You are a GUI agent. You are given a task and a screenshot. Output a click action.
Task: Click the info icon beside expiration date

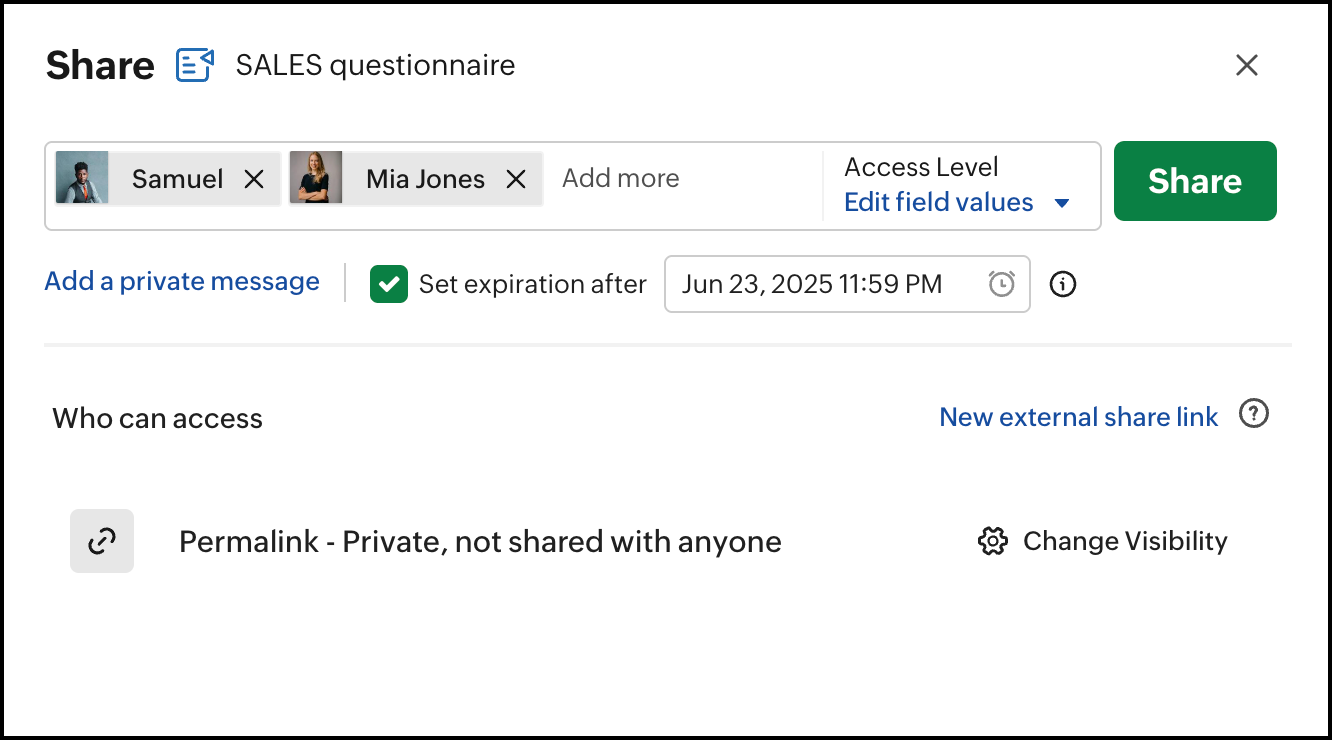coord(1063,284)
